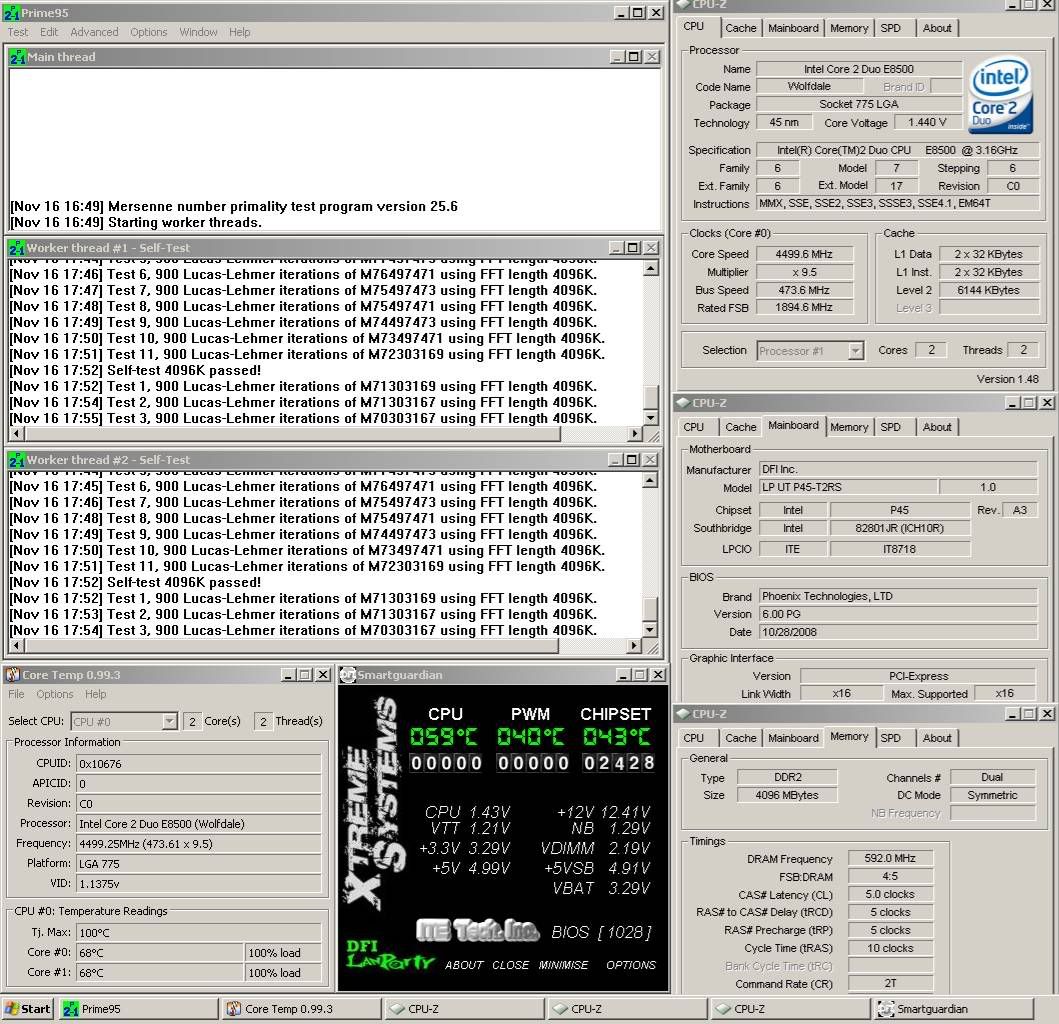Click the CPU-Z Mainboard window title icon
This screenshot has height=1024, width=1059.
point(683,403)
